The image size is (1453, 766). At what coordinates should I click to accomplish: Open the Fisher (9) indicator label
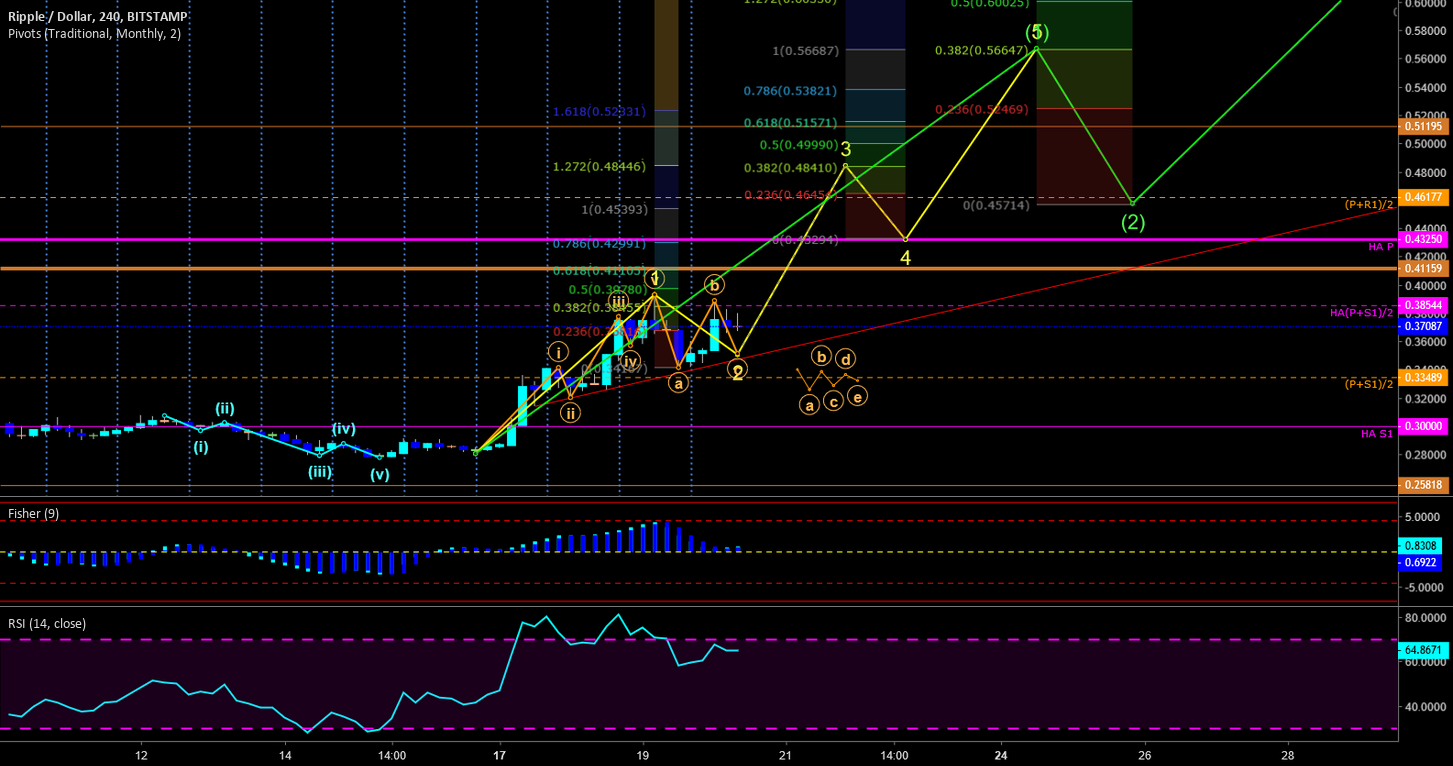click(x=33, y=513)
